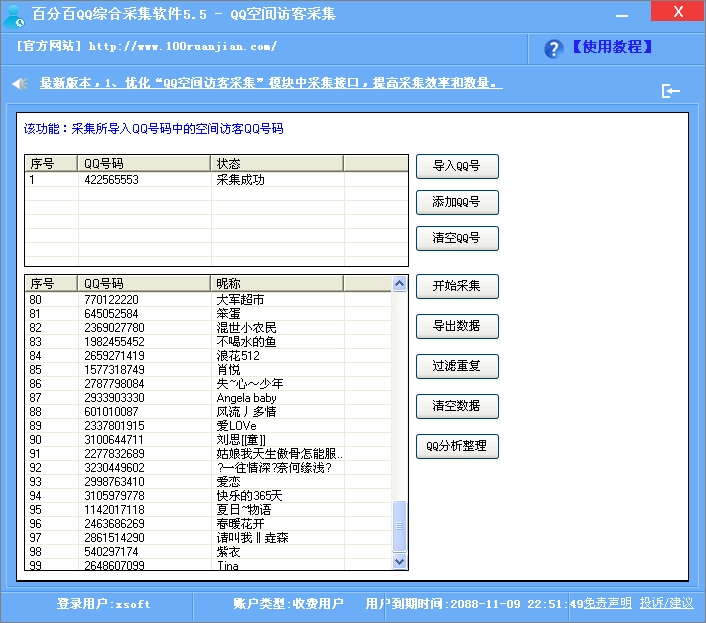
Task: Select the 笨蛋 nickname row
Action: [208, 314]
